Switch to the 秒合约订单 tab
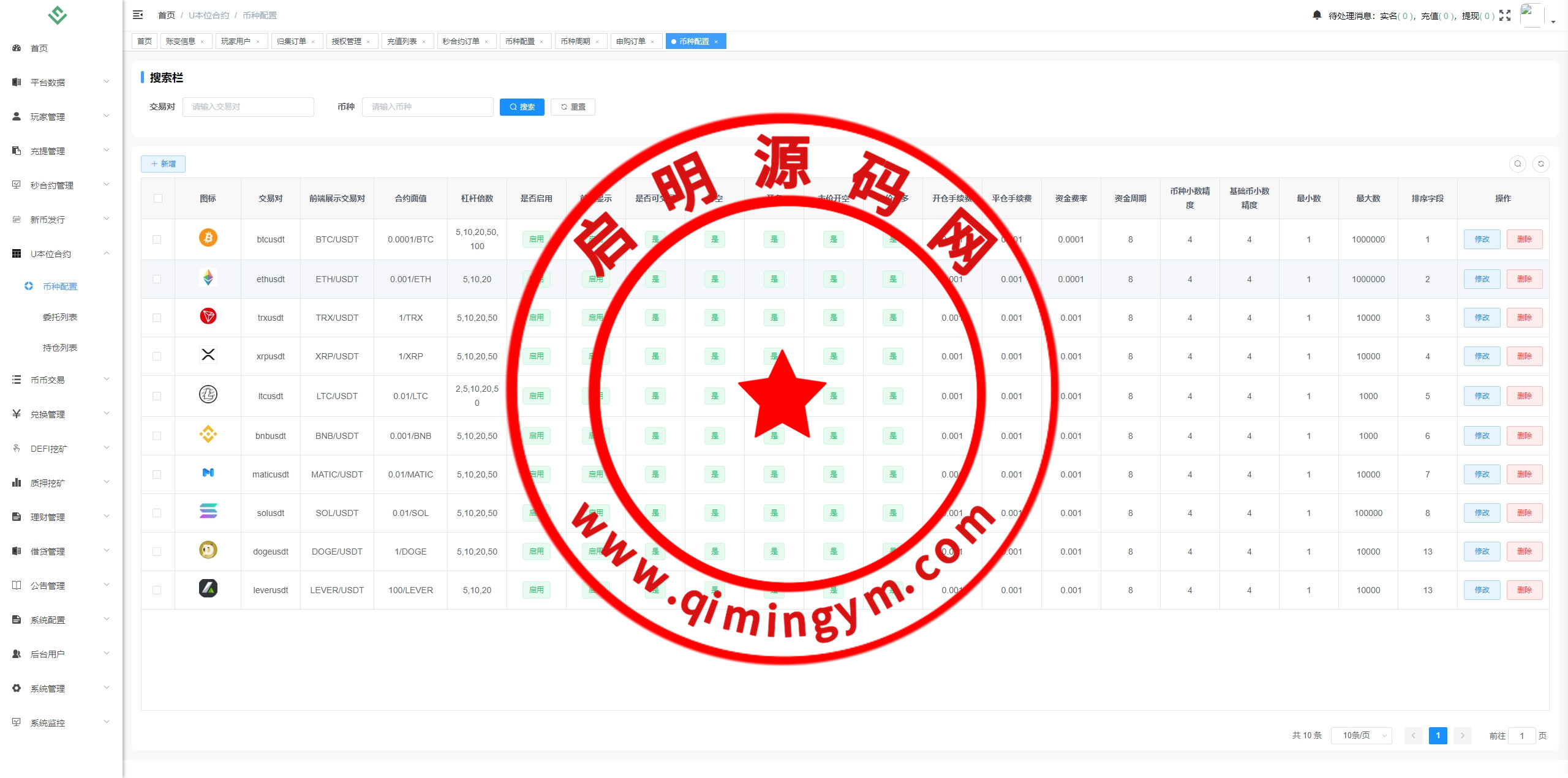Screen dimensions: 1568x778 [x=461, y=41]
